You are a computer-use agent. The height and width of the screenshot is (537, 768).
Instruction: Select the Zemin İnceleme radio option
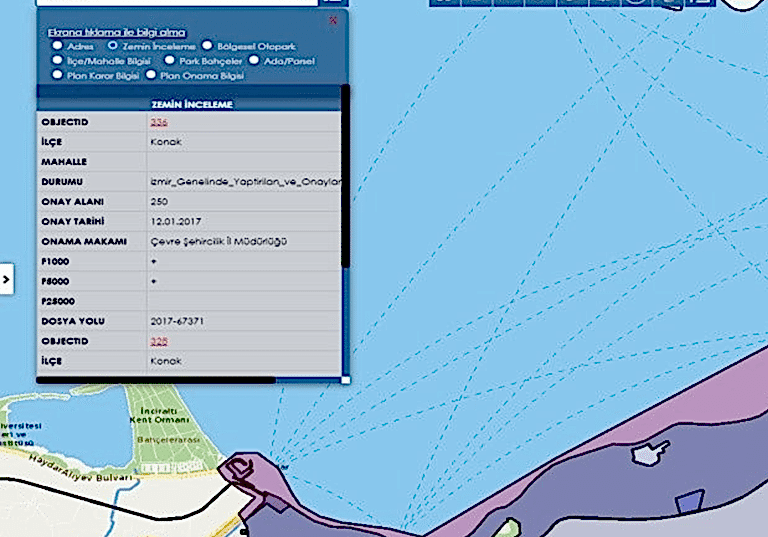click(x=113, y=45)
